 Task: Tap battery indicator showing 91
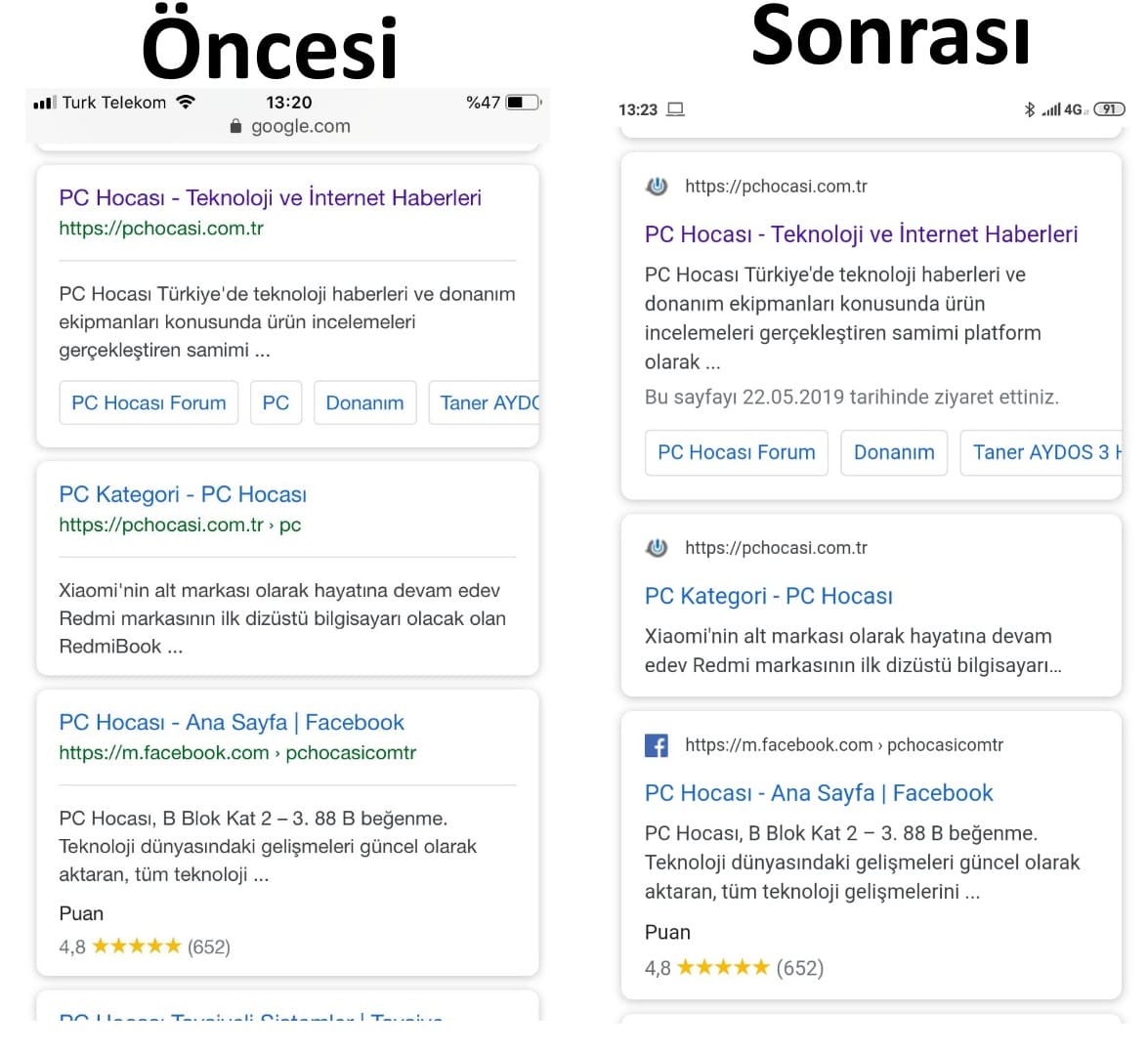[1109, 109]
